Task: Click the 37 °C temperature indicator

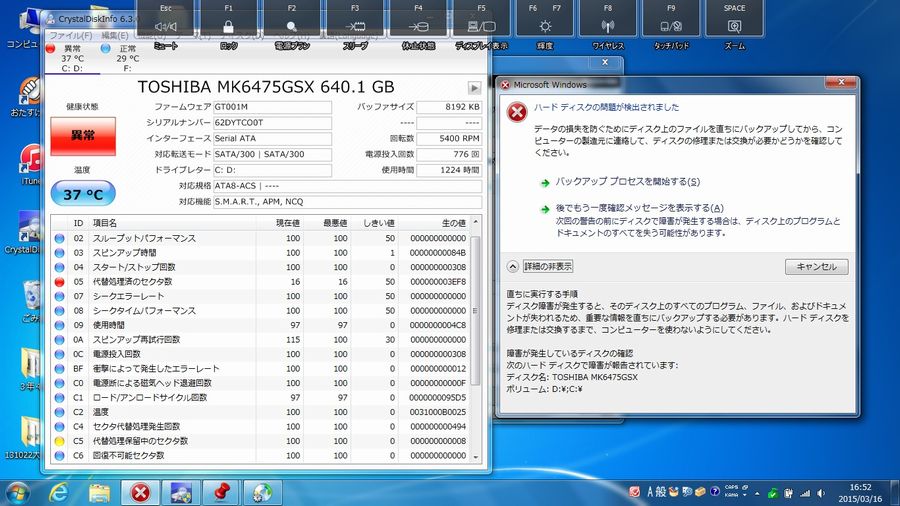Action: click(x=83, y=194)
